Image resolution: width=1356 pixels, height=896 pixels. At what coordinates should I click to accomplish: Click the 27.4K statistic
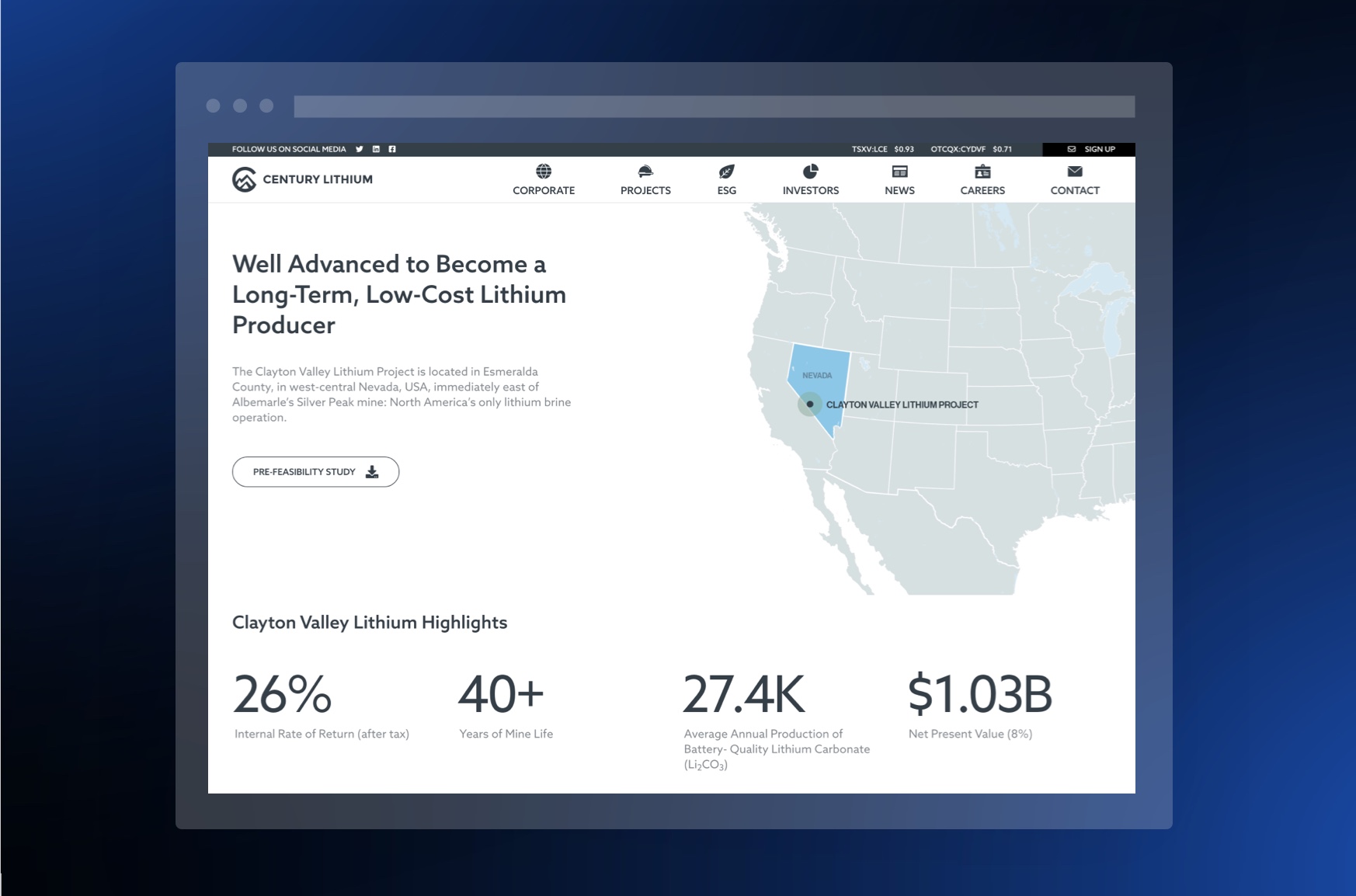click(744, 694)
